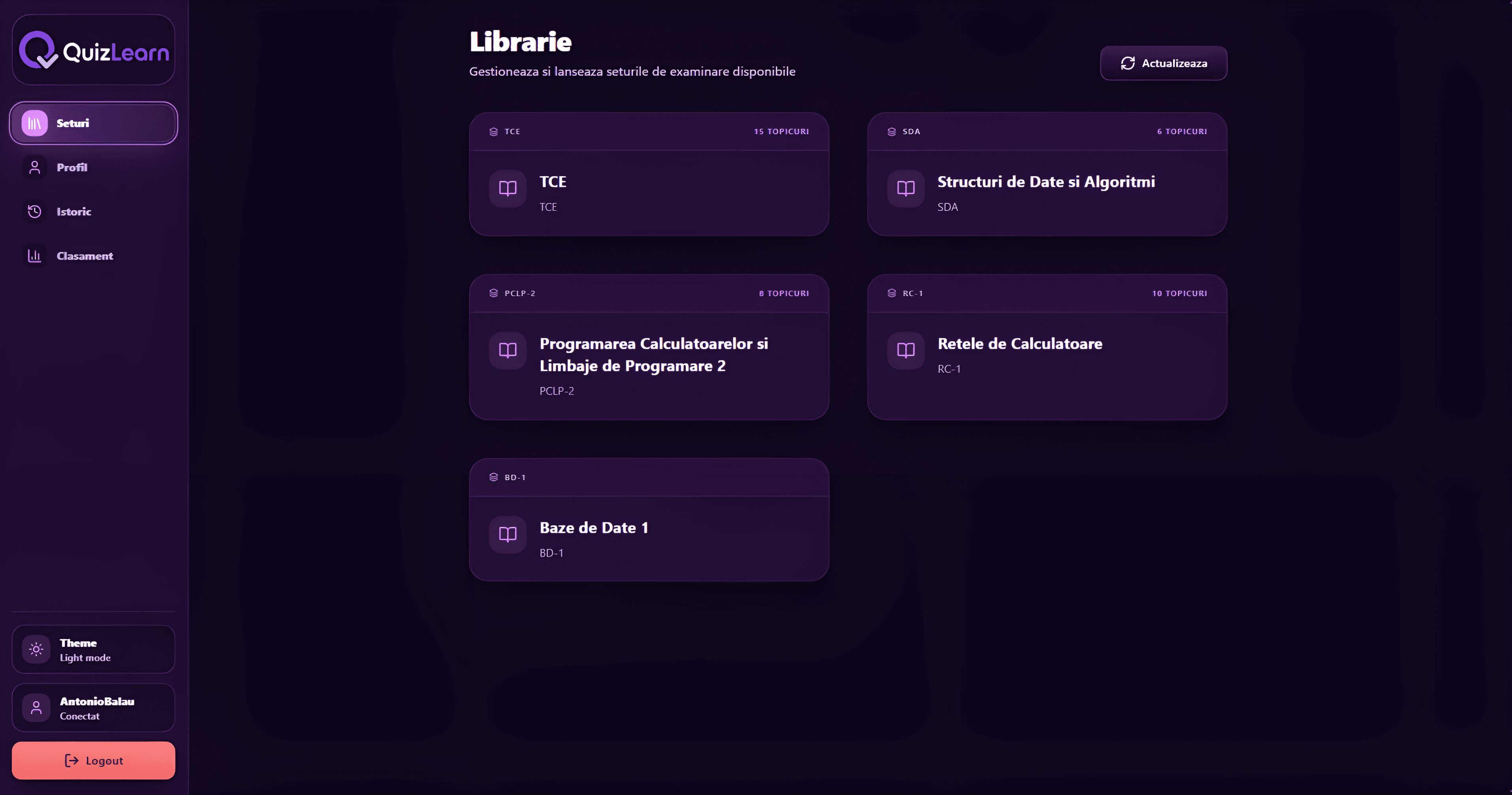The image size is (1512, 795).
Task: Open Programarea Calculatoarelor si Limbaje de Programare 2
Action: 653,355
